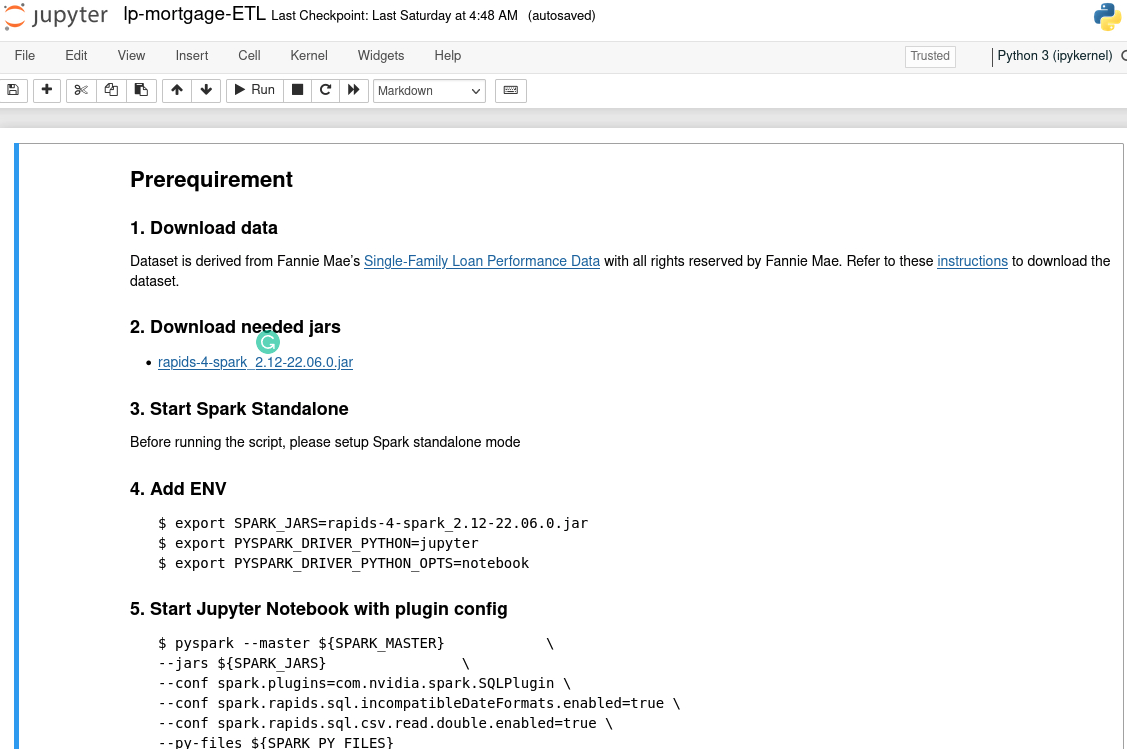
Task: Click the save and checkpoint icon
Action: point(13,90)
